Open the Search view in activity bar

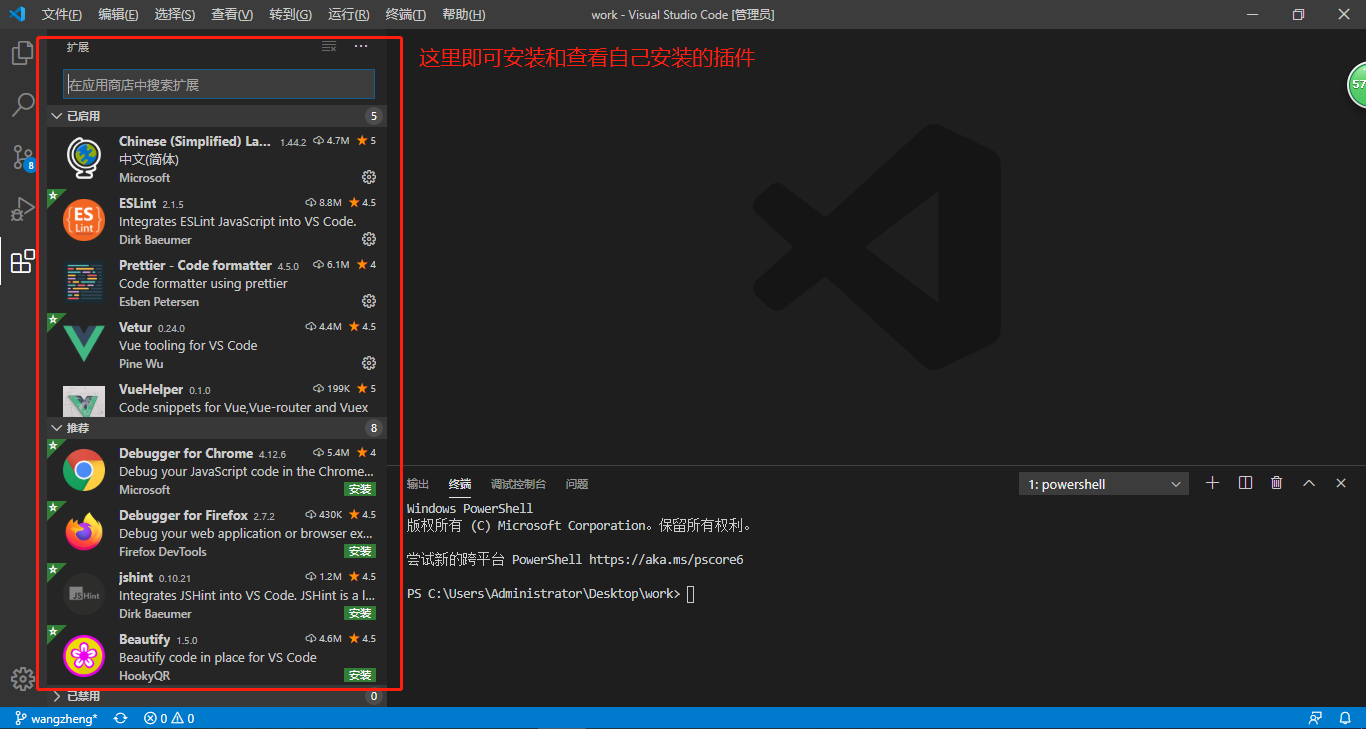click(22, 105)
